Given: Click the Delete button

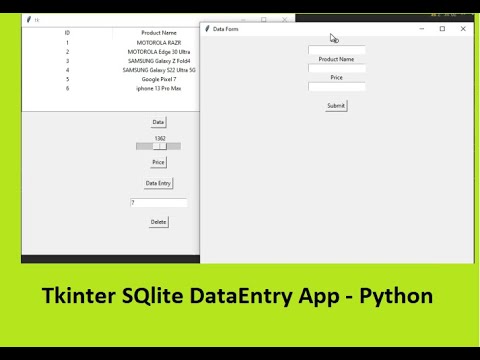Looking at the screenshot, I should pyautogui.click(x=158, y=222).
